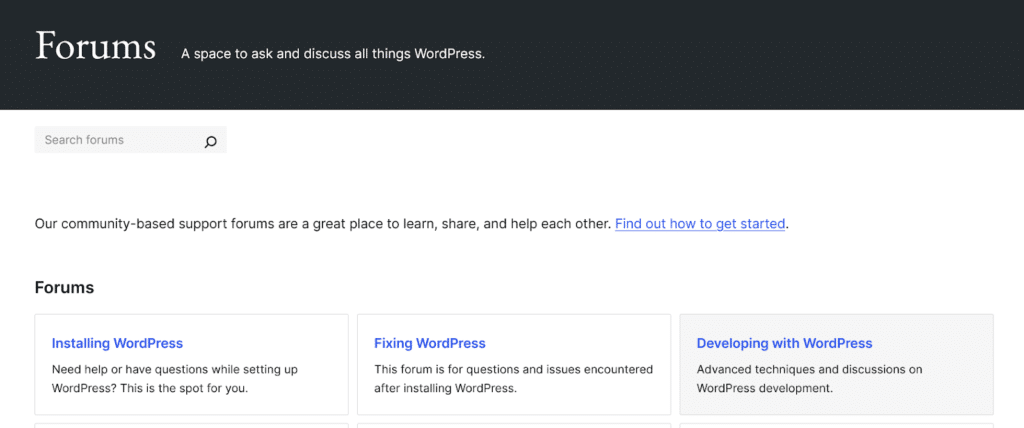This screenshot has height=428, width=1024.
Task: Click the bold Forums section heading
Action: coord(64,288)
